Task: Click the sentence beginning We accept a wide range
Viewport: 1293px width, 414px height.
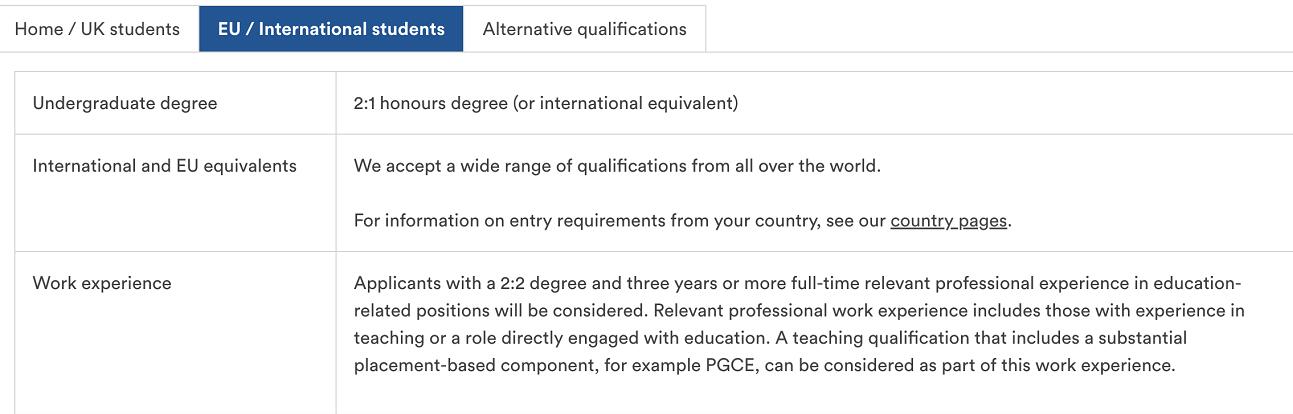Action: click(617, 166)
